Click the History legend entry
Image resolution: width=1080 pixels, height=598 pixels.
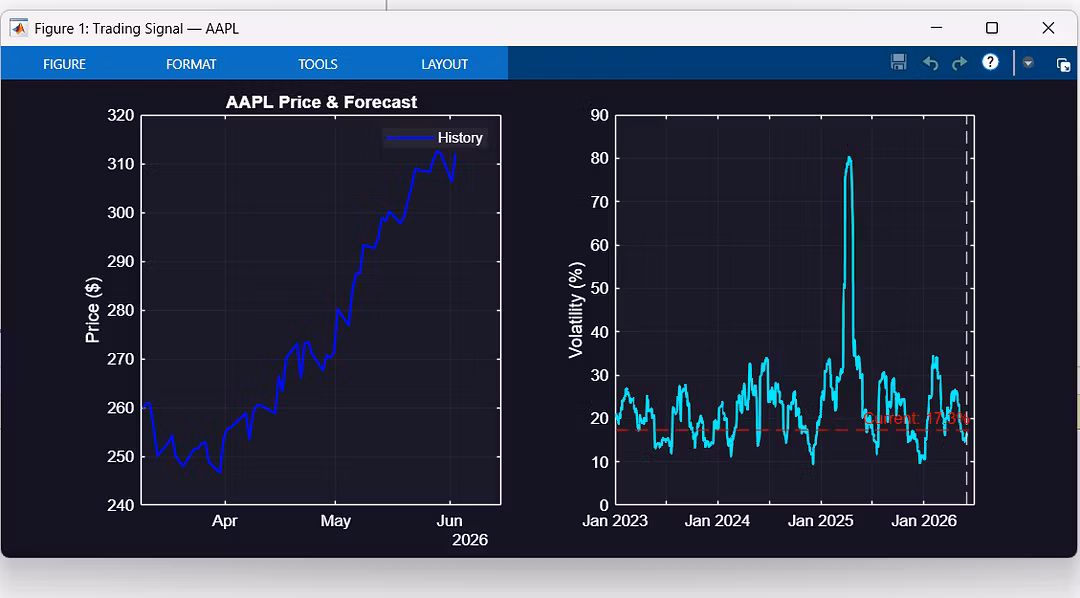click(x=435, y=138)
